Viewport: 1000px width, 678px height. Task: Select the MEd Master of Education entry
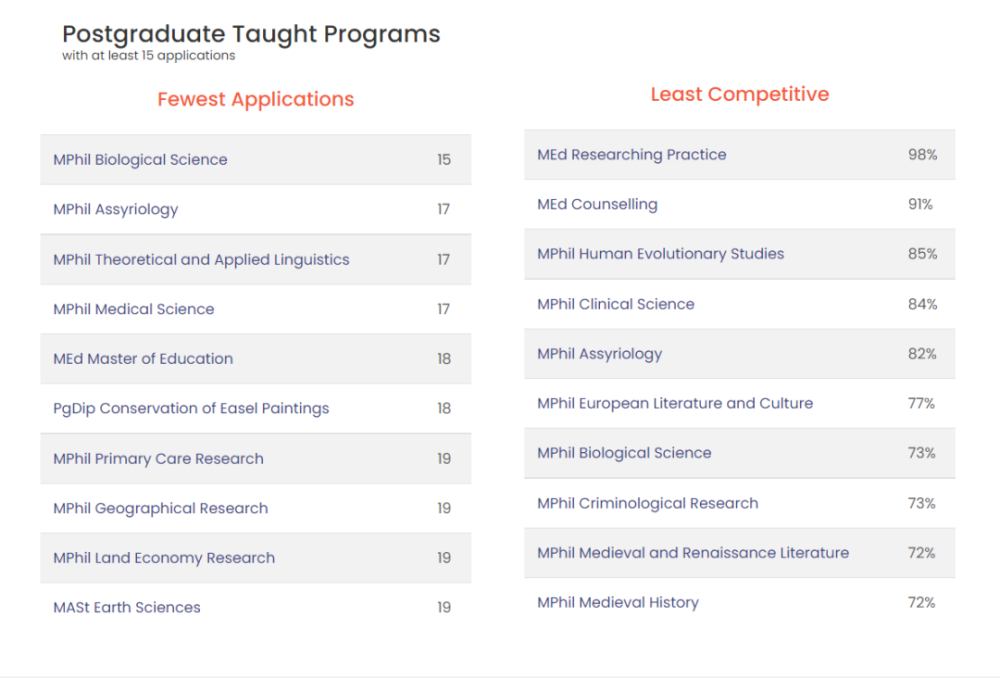[x=256, y=358]
